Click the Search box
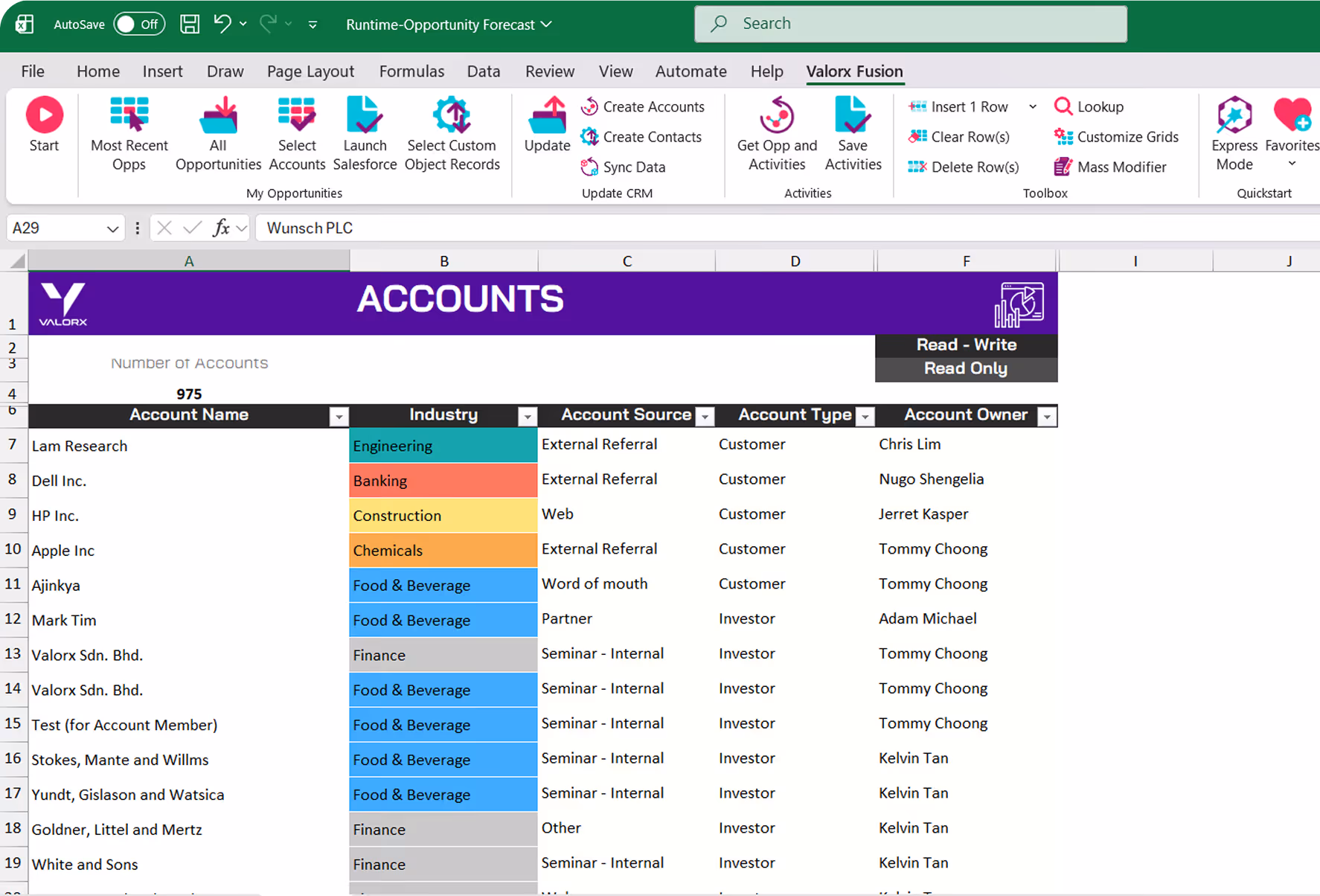 click(910, 24)
